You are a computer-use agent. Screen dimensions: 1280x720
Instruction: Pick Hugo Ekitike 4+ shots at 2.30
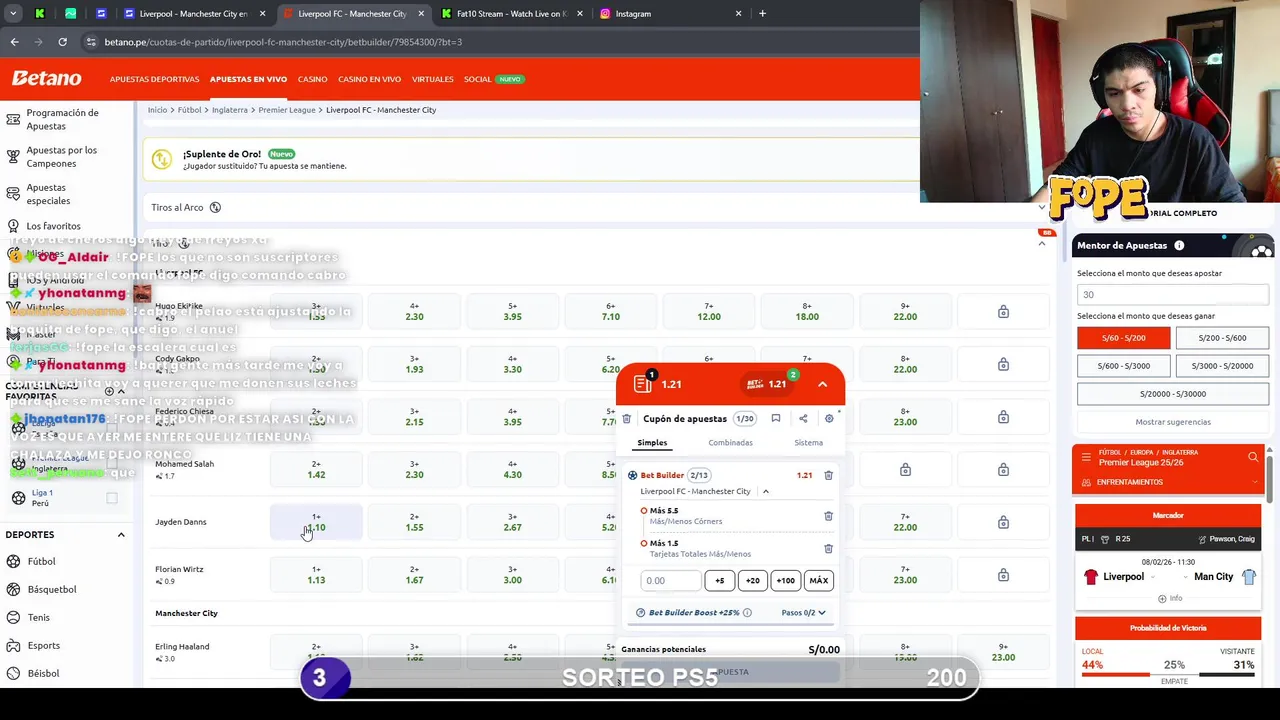(x=414, y=312)
